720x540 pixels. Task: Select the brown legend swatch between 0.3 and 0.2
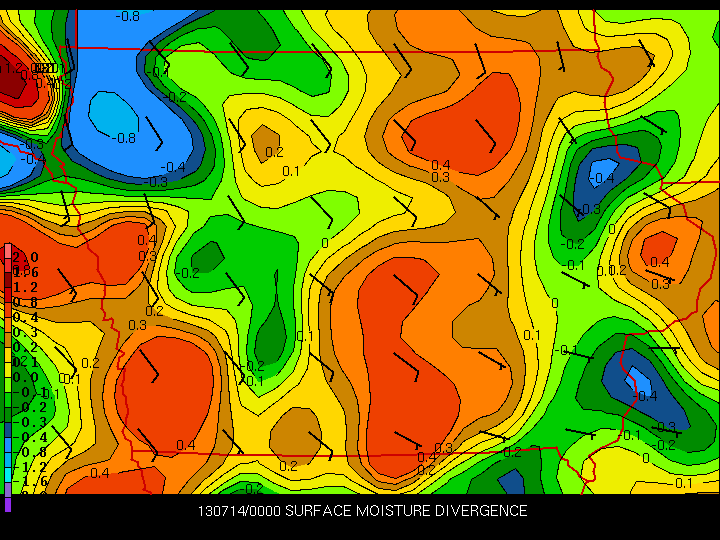(x=8, y=340)
